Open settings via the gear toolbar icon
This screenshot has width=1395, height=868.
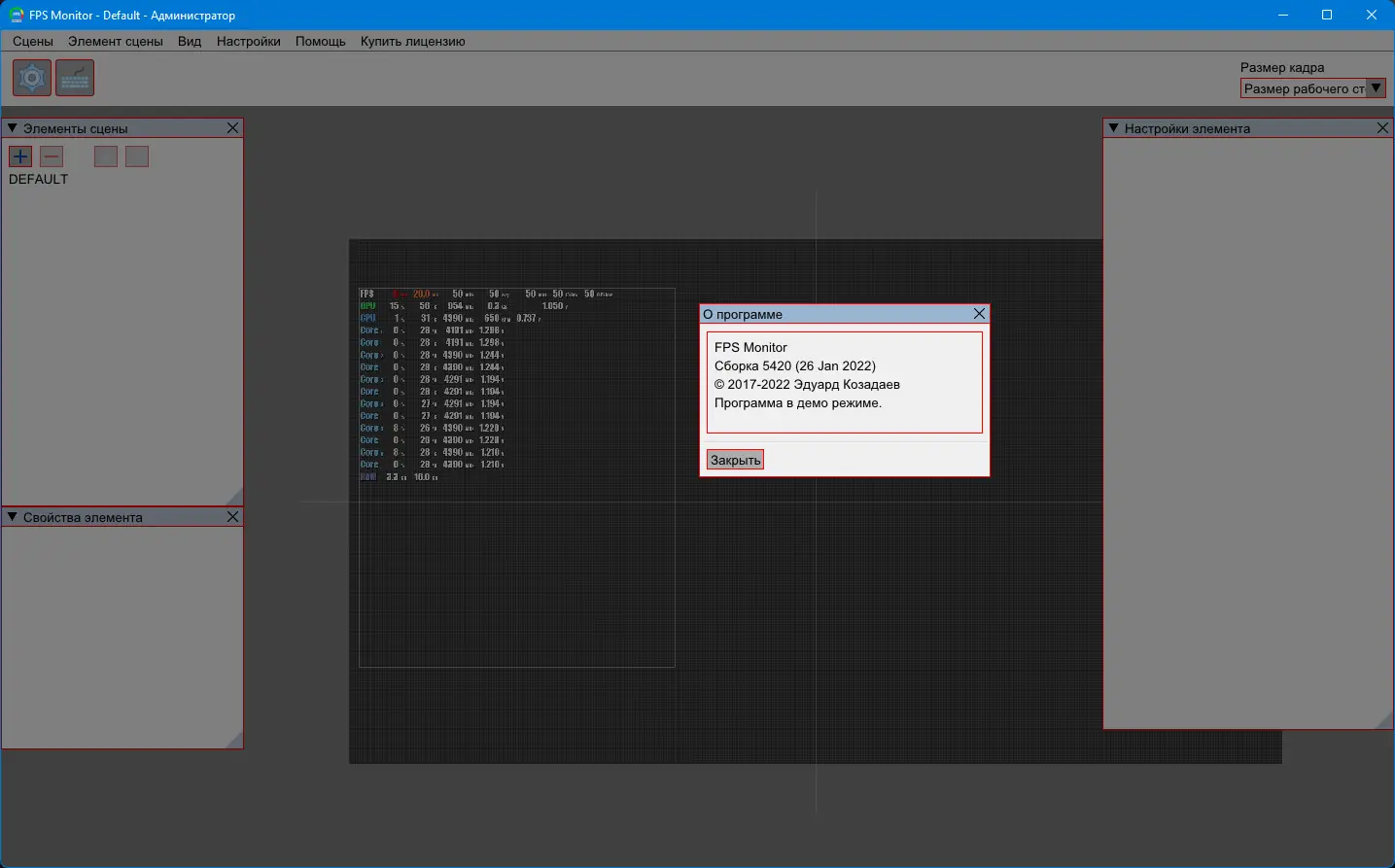[x=32, y=78]
